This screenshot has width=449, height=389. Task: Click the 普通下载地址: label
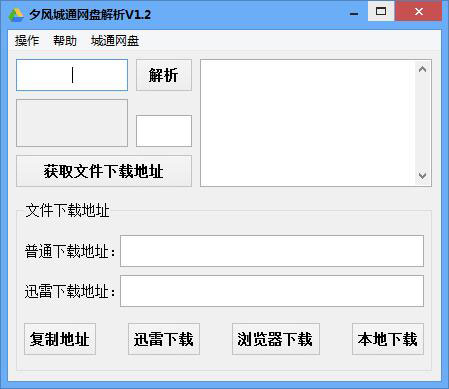[70, 251]
